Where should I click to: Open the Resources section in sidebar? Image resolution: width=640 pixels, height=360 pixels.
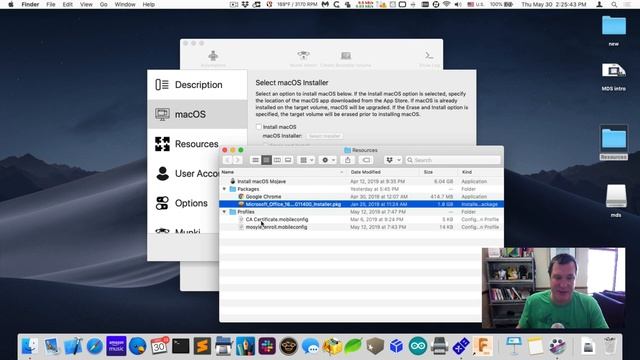tap(187, 144)
